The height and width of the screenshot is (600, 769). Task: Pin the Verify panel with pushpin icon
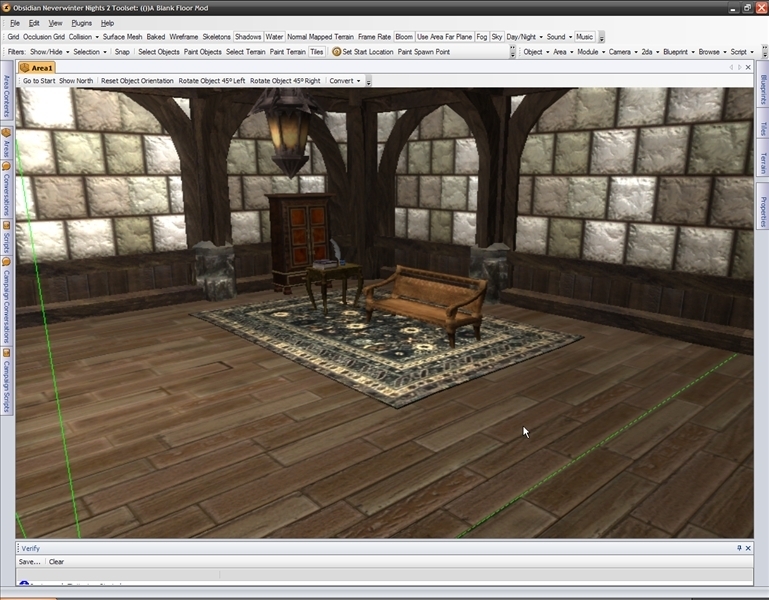(740, 548)
